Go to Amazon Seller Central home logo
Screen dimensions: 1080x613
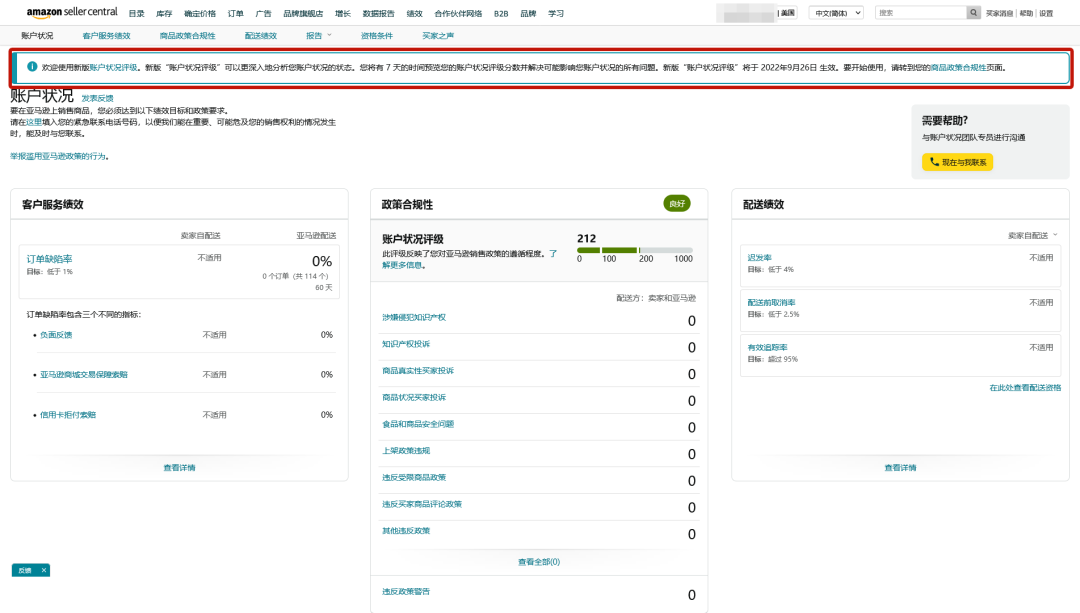72,12
